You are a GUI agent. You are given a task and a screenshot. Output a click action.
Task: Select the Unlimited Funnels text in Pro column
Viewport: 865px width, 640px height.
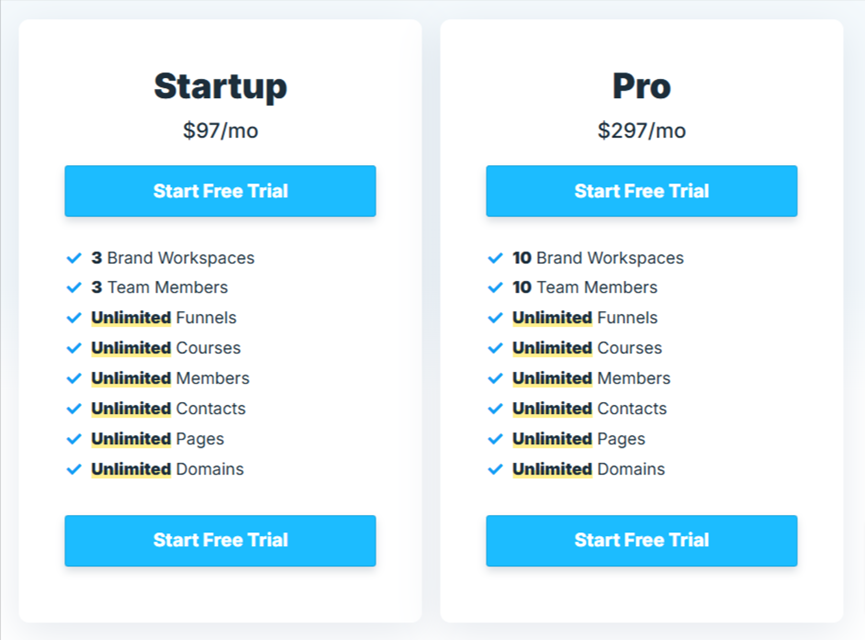point(584,318)
